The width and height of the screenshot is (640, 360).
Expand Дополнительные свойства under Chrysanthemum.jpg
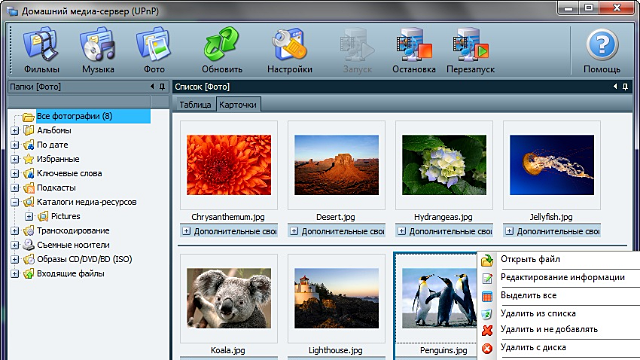187,231
